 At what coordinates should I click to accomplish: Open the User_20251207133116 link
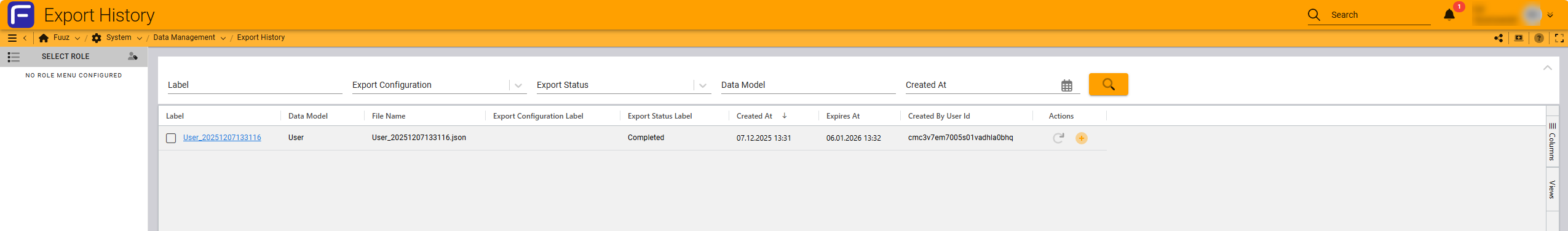pos(222,138)
